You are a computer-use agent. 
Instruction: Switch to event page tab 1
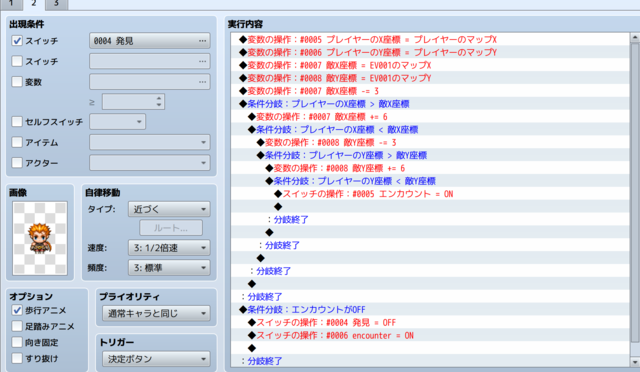(11, 4)
